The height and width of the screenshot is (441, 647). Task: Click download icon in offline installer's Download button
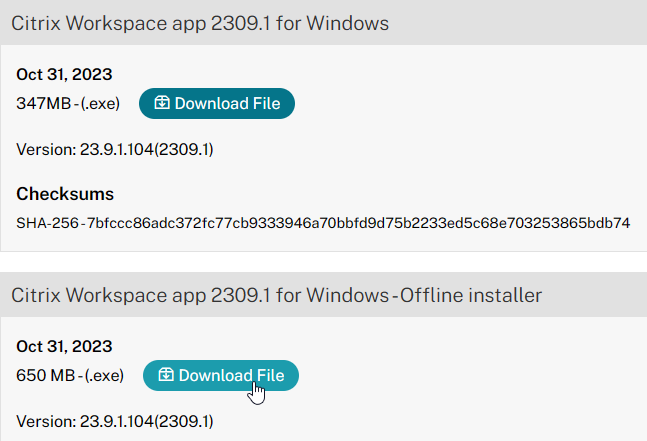tap(166, 375)
